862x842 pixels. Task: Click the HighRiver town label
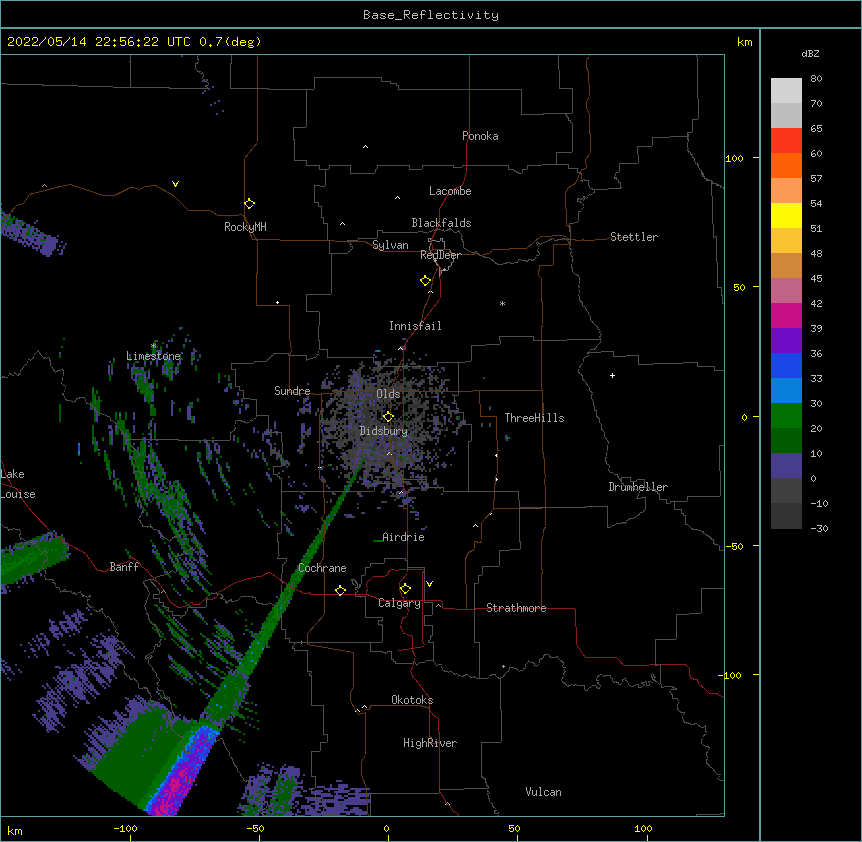click(x=430, y=743)
